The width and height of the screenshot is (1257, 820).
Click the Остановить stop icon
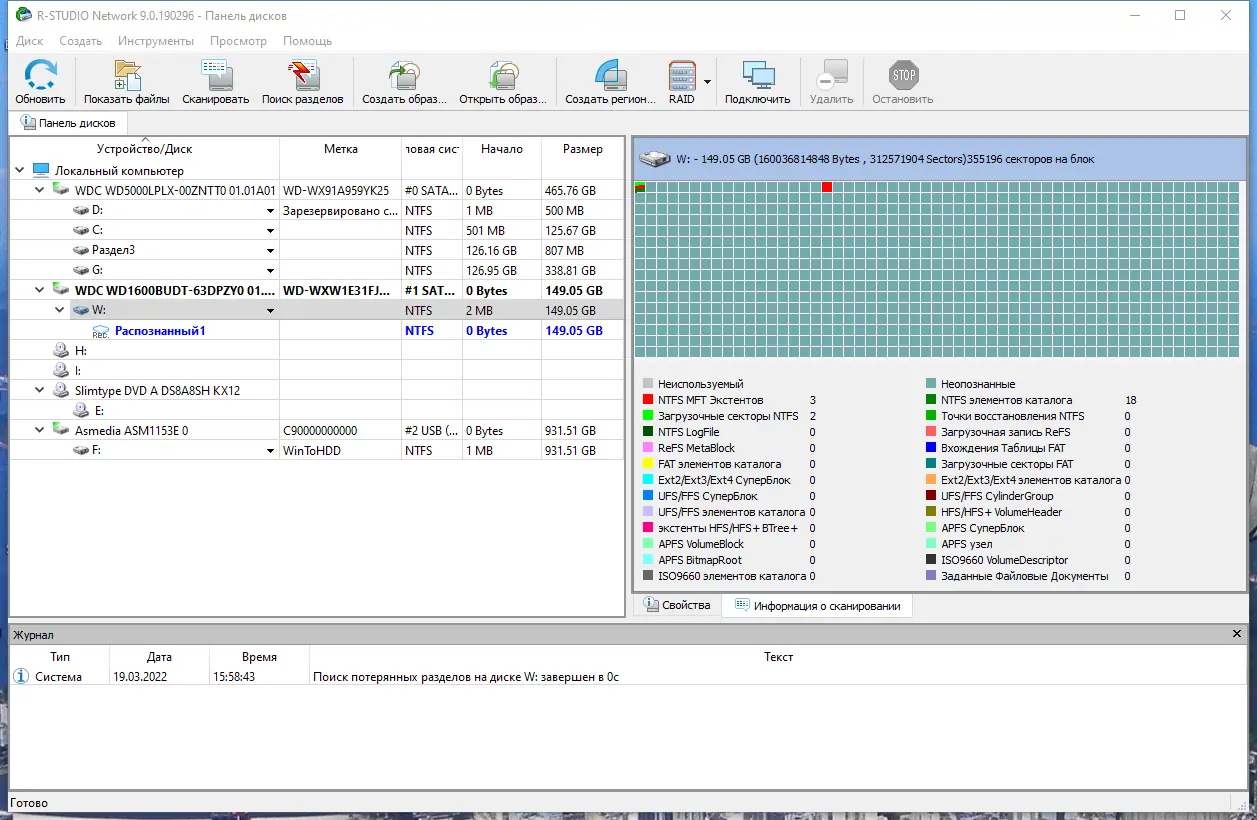click(x=903, y=76)
